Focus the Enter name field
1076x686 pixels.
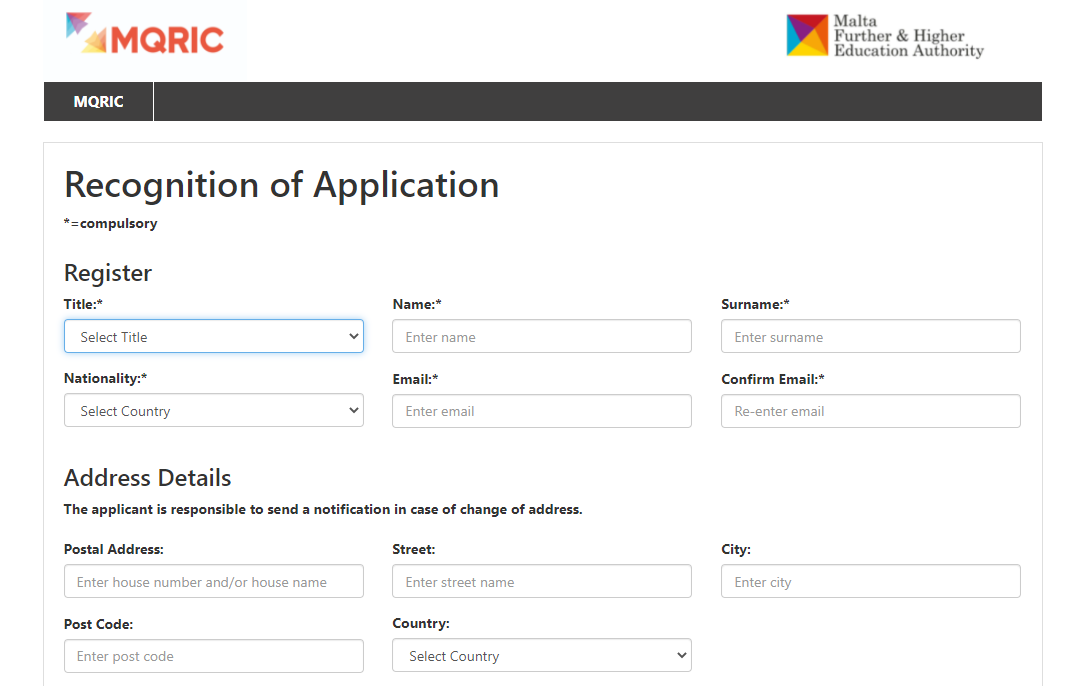click(541, 337)
